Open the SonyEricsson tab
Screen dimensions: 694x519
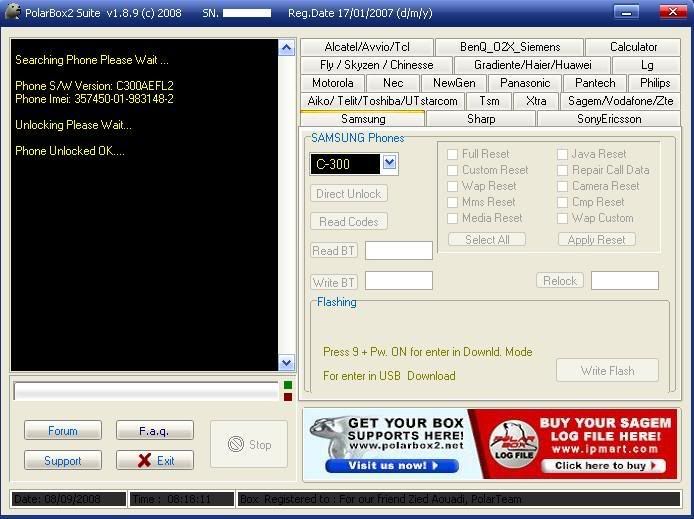click(609, 119)
